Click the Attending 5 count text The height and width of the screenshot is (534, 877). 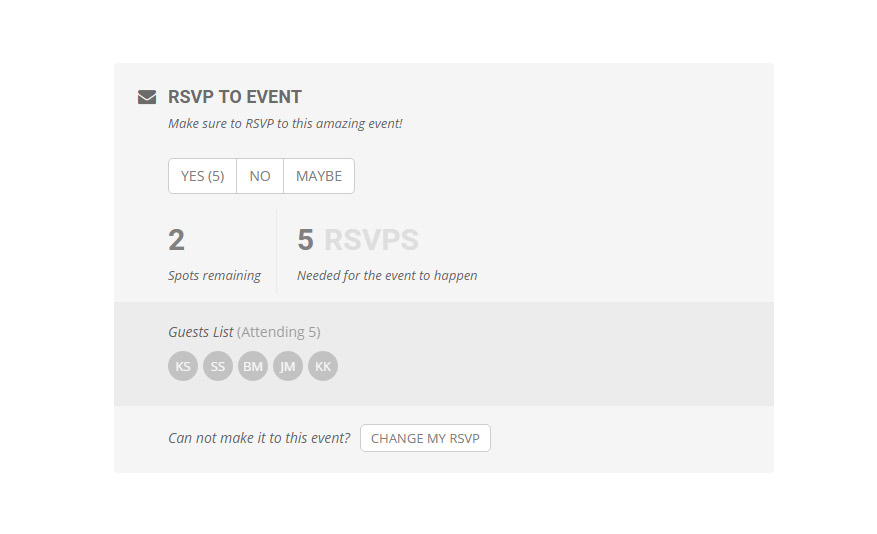[x=279, y=332]
